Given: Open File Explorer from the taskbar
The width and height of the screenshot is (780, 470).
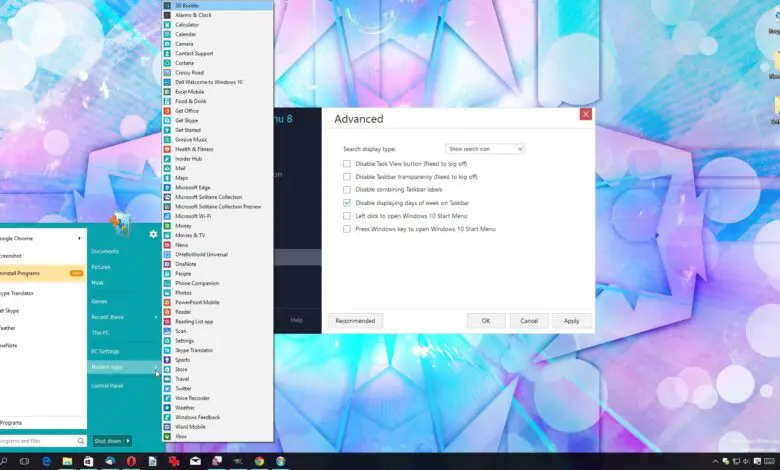Looking at the screenshot, I should [x=67, y=462].
